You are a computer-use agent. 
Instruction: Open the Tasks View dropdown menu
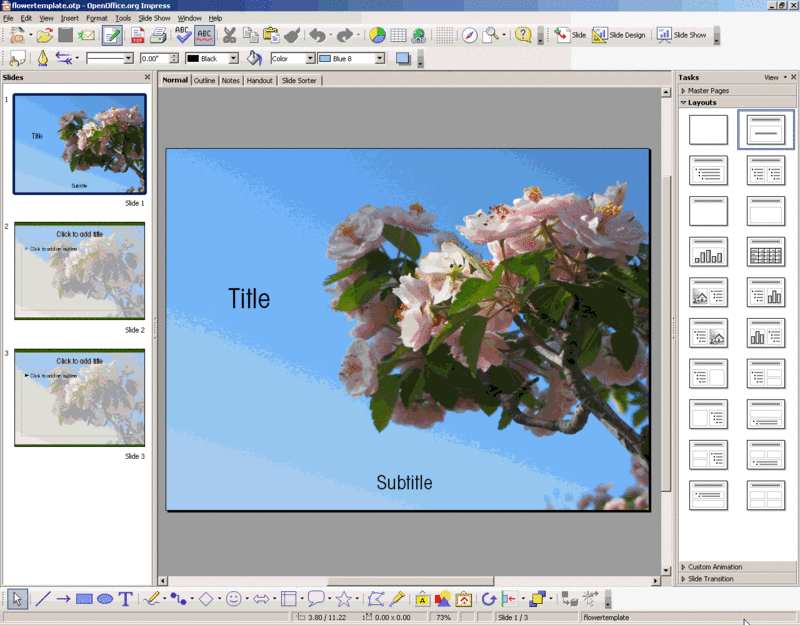(x=775, y=78)
